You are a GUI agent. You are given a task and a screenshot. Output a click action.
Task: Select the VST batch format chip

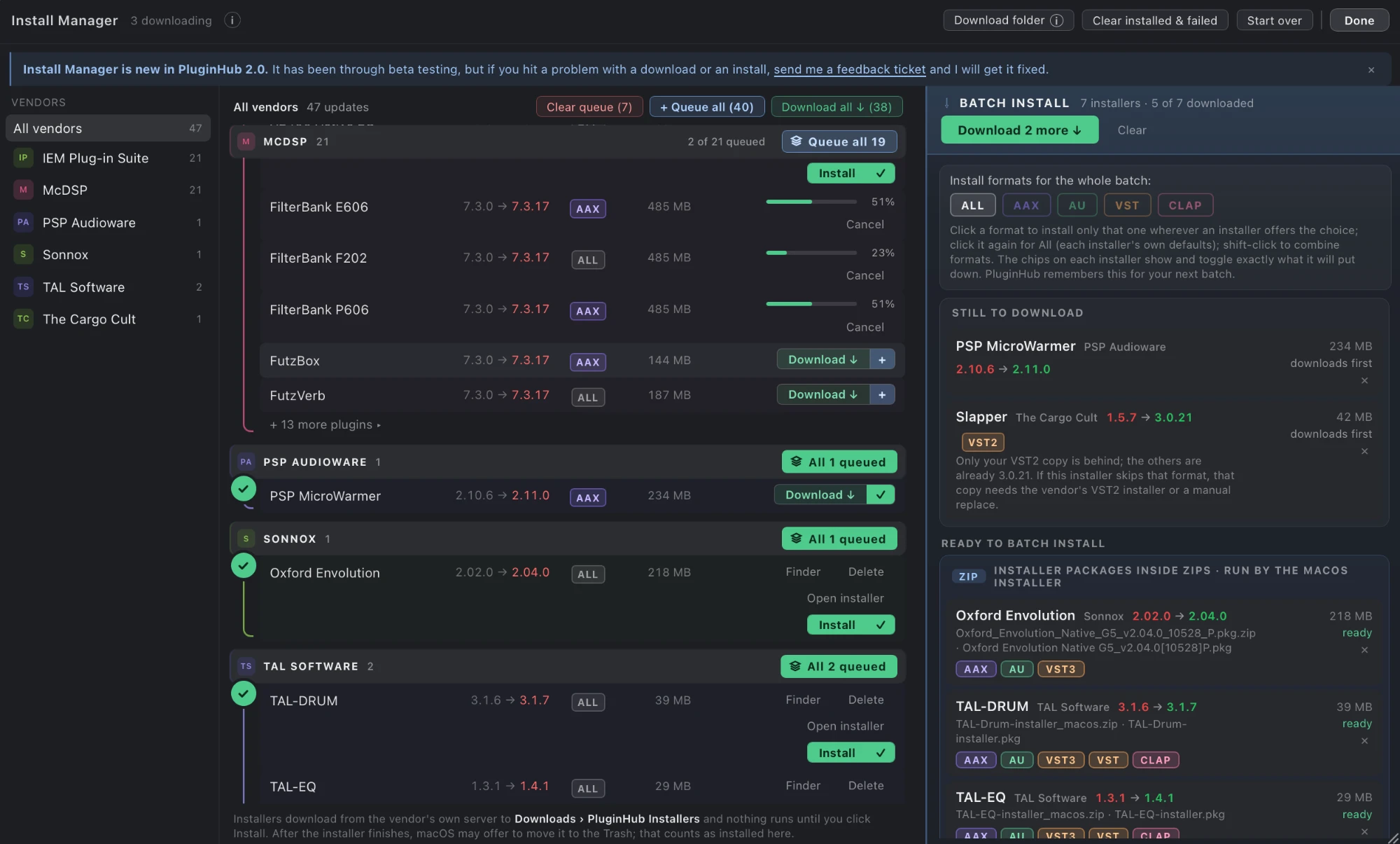pos(1127,205)
